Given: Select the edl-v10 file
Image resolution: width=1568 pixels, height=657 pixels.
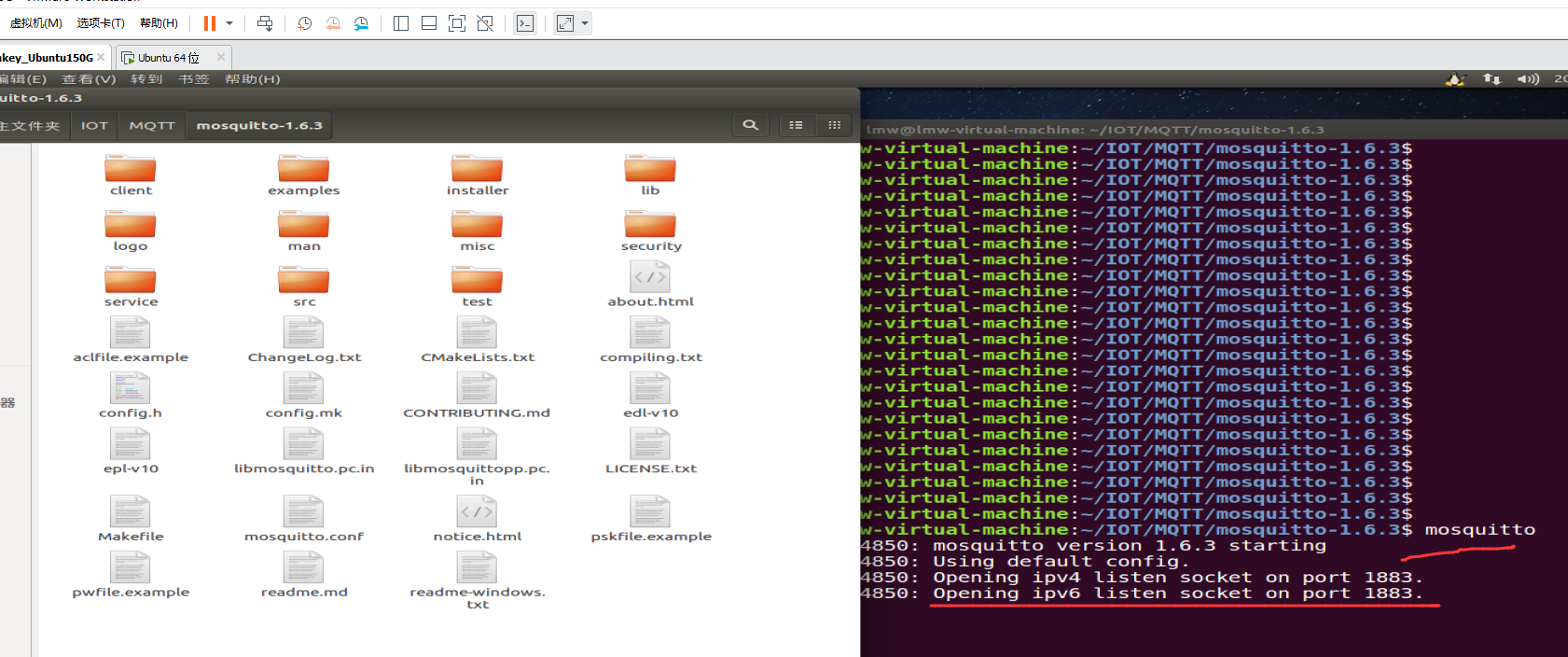Looking at the screenshot, I should tap(650, 396).
